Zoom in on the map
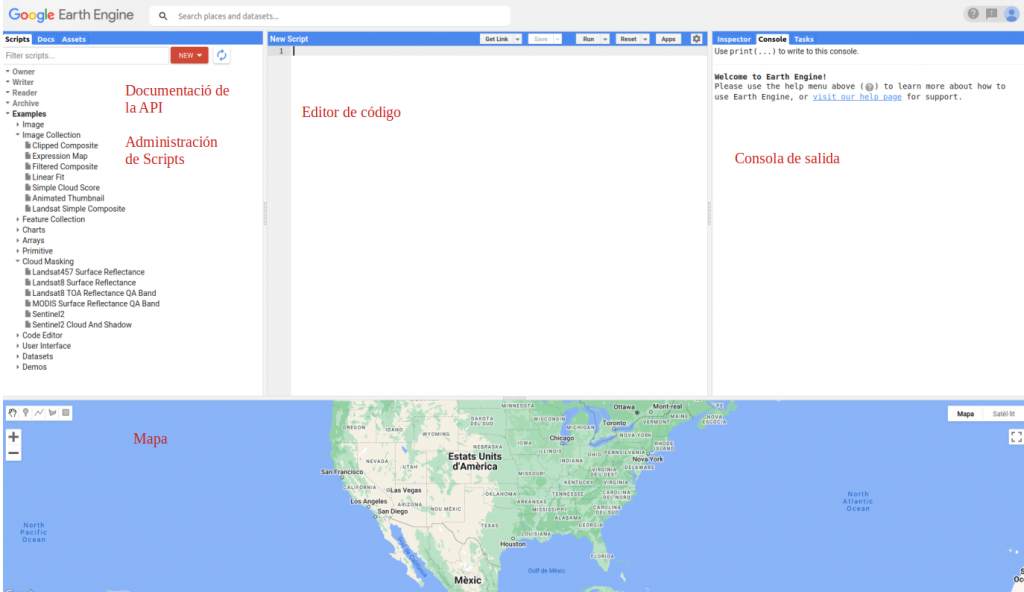This screenshot has height=592, width=1024. 14,437
